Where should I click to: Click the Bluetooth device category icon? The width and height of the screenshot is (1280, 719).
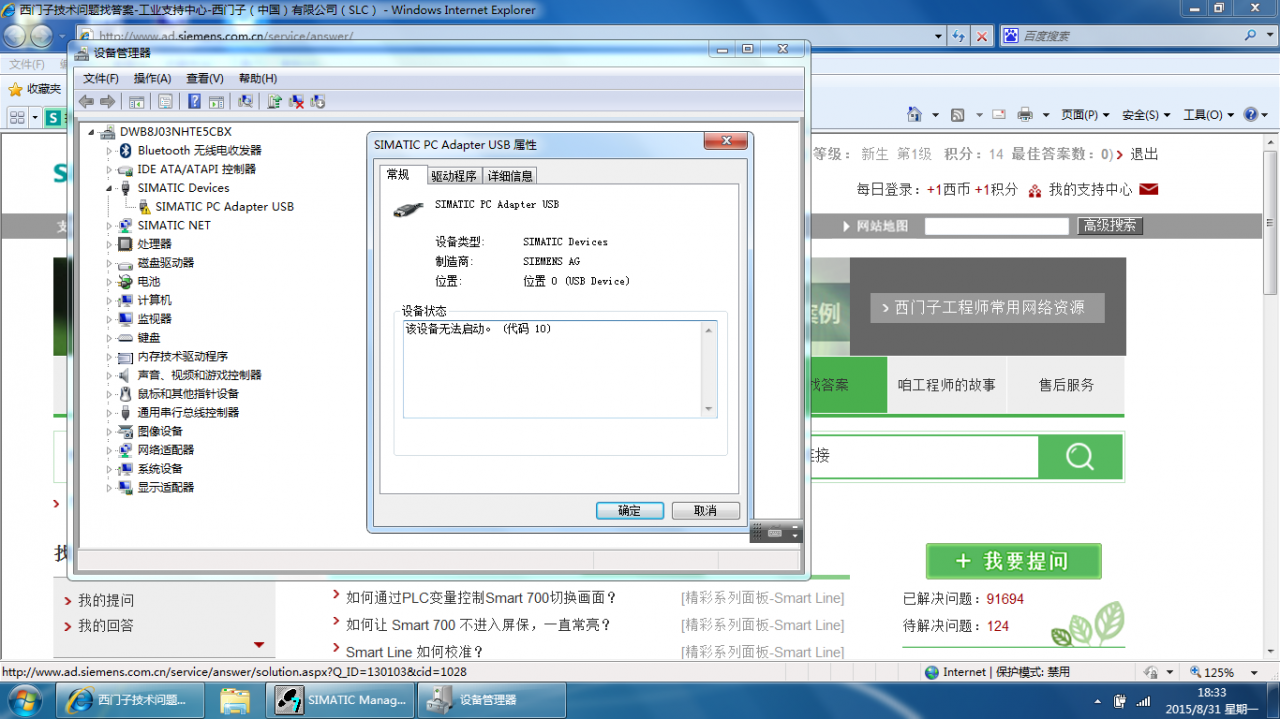(x=126, y=150)
